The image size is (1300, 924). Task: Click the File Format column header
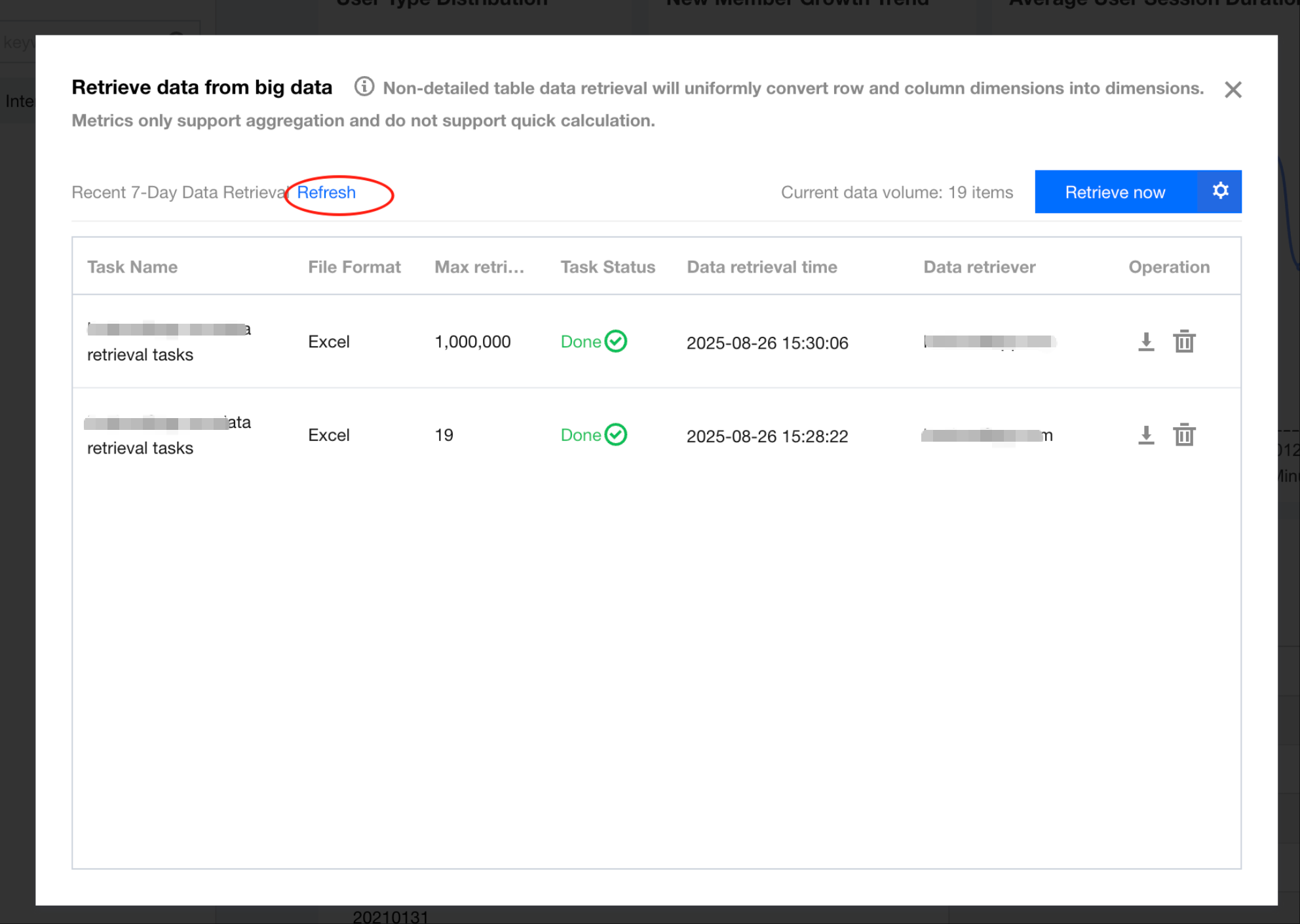pos(354,267)
